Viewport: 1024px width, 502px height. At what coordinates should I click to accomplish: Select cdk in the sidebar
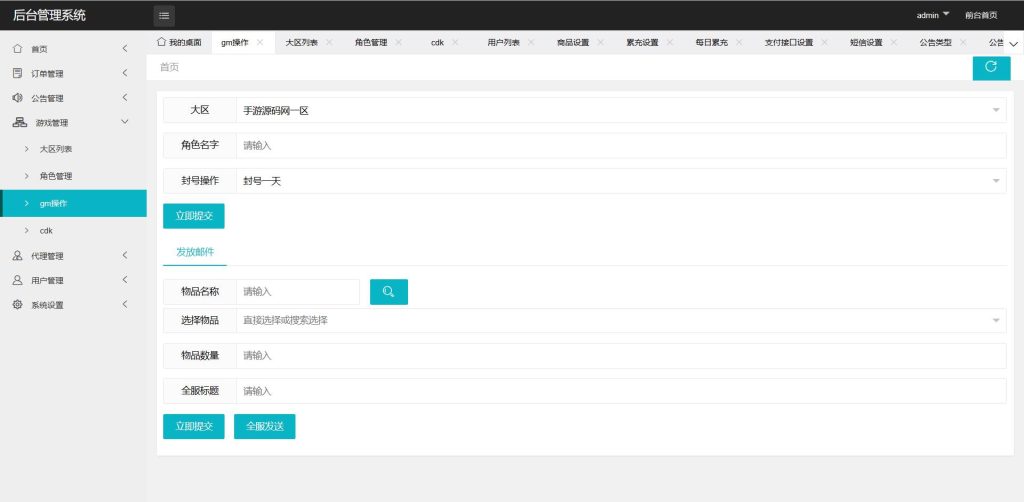click(x=46, y=230)
